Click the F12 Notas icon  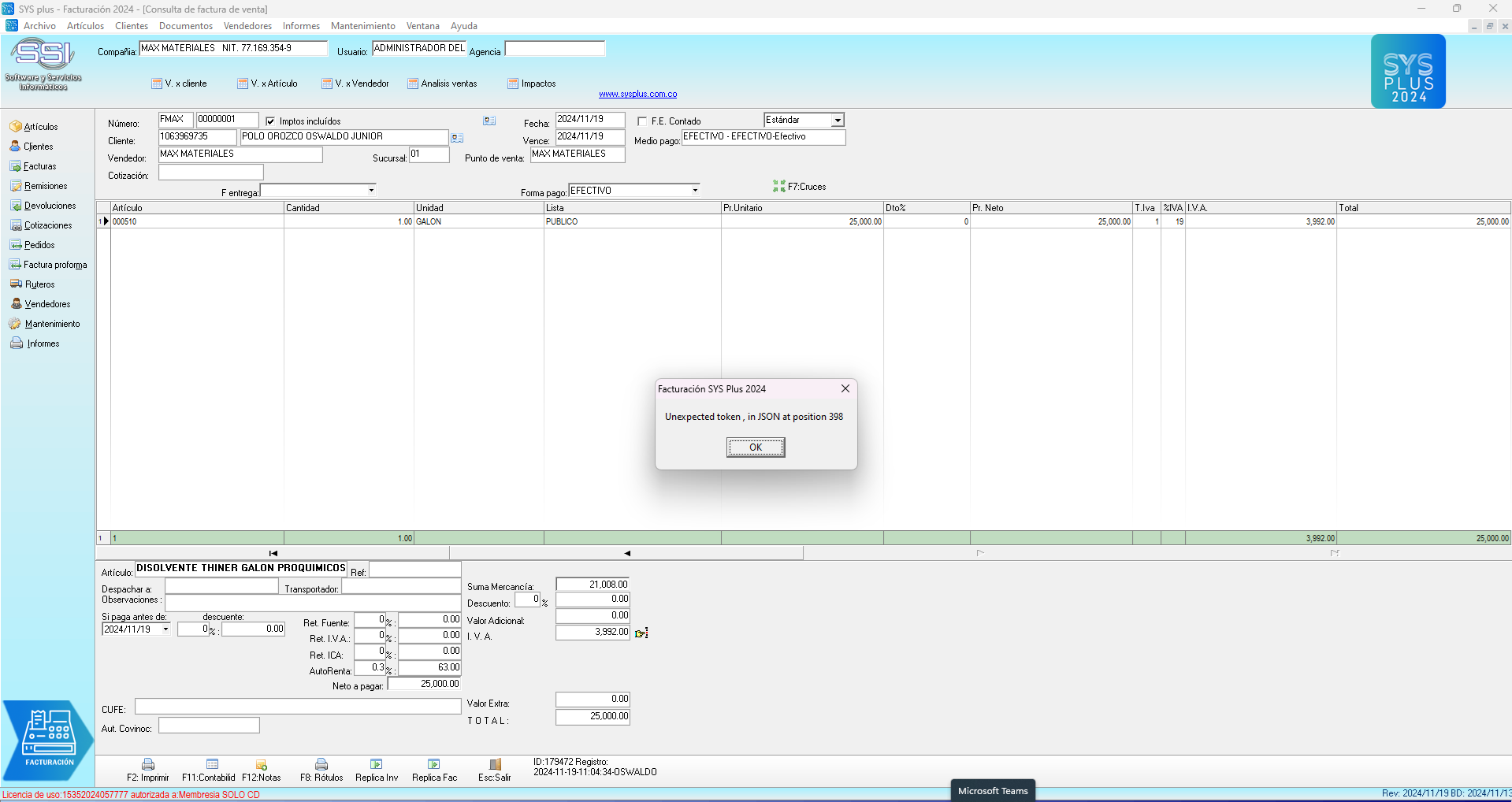point(262,764)
